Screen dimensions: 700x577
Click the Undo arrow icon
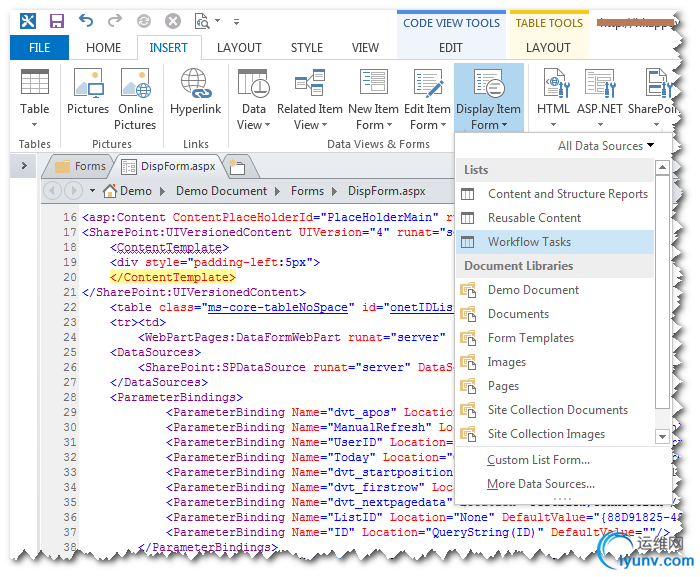tap(86, 21)
